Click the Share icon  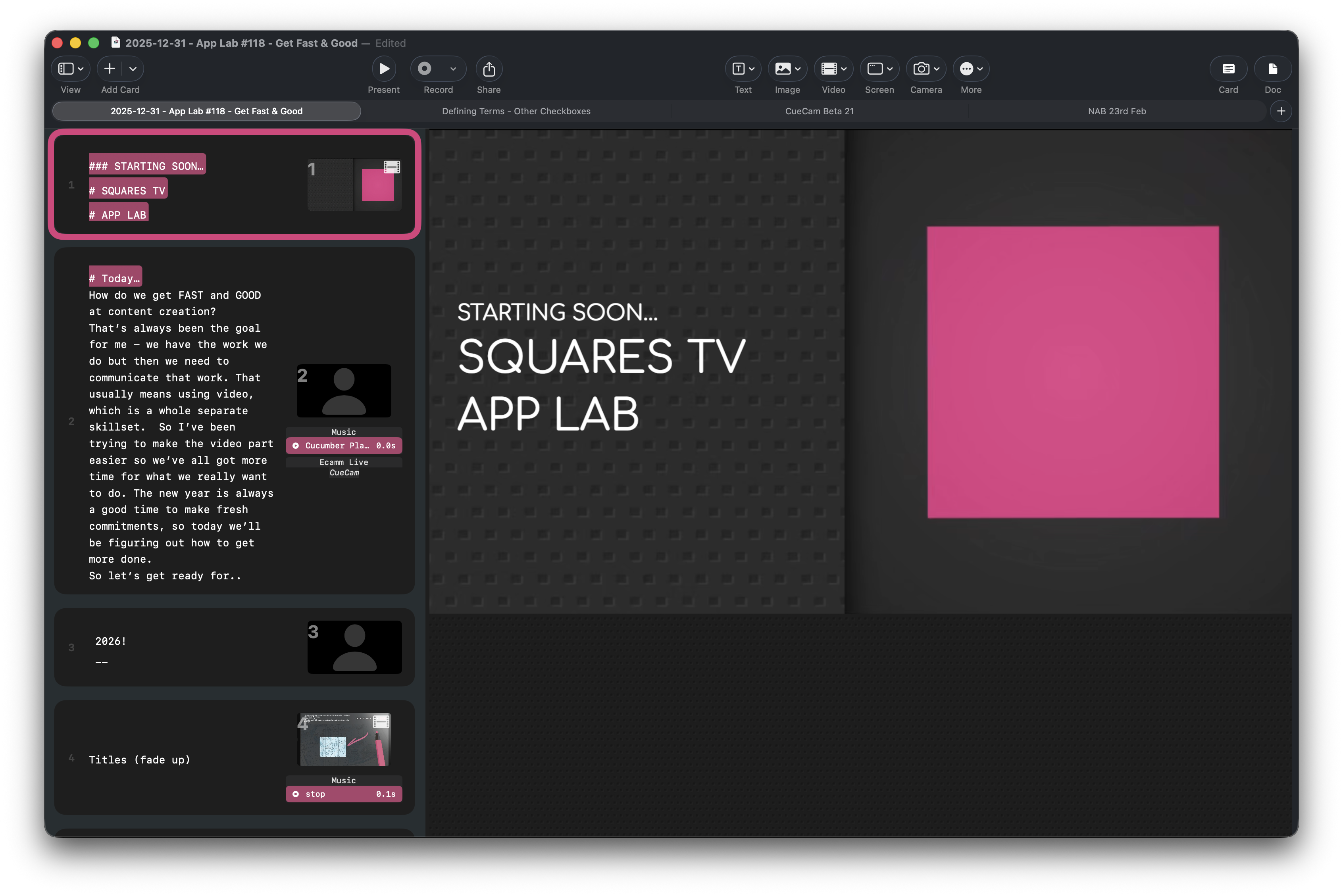[489, 69]
